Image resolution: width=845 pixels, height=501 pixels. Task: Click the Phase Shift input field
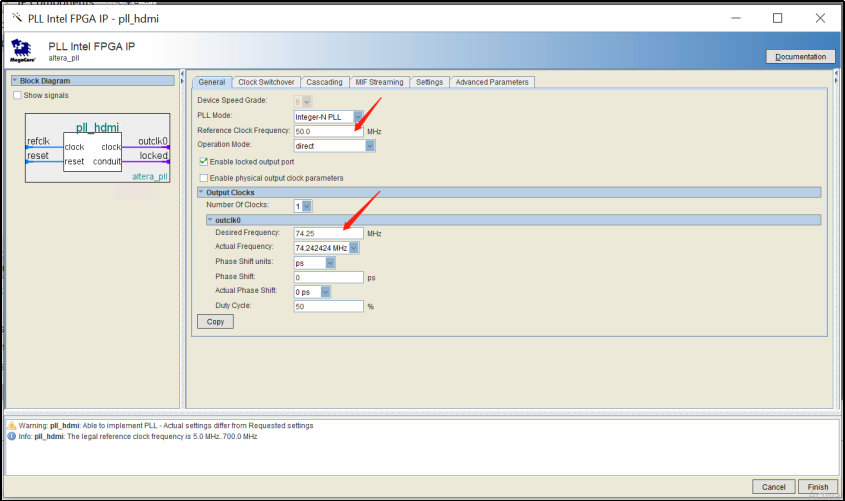(329, 277)
